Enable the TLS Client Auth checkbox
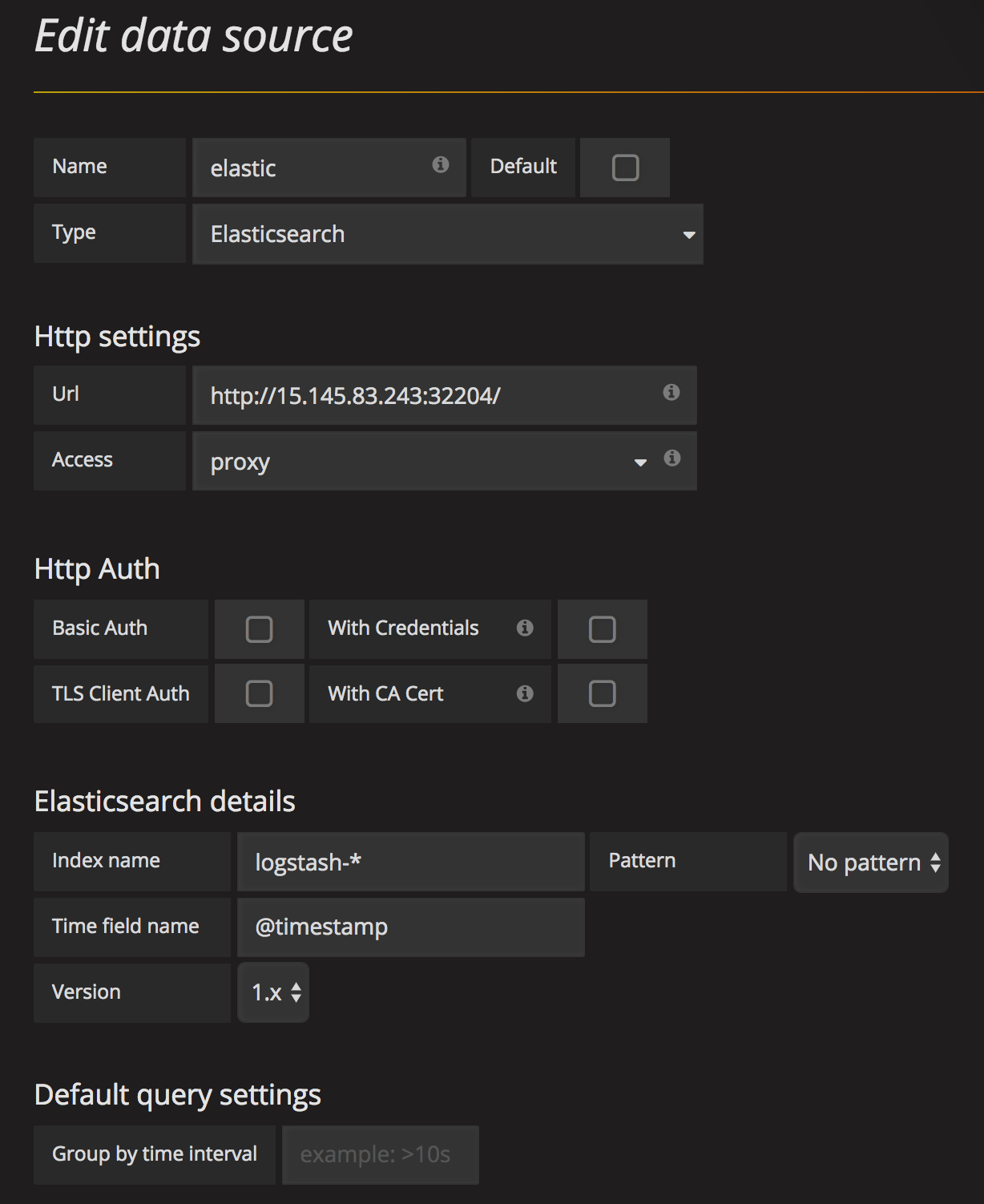This screenshot has width=984, height=1204. [x=259, y=693]
